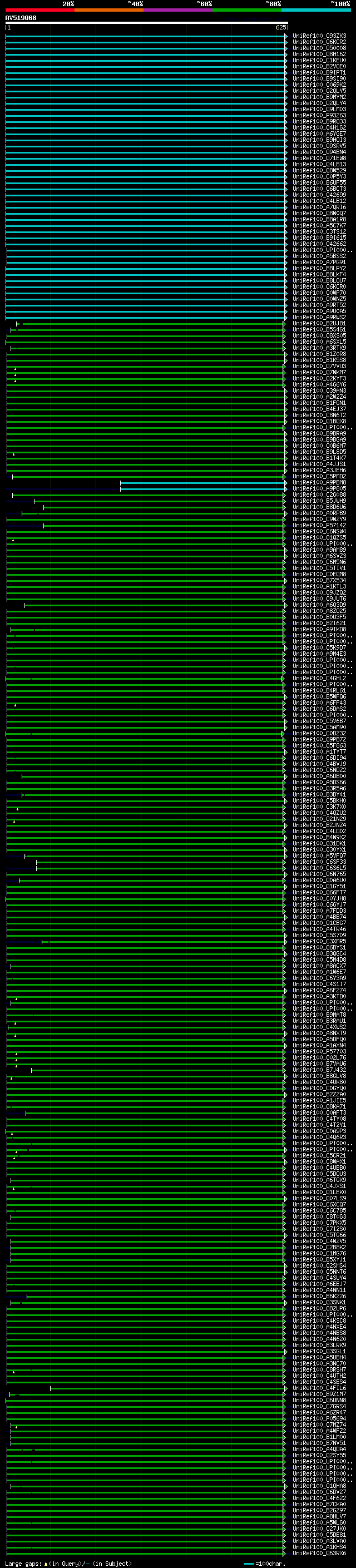Open the UniRef100_B2UJ81 entry
This screenshot has height=1568, width=356.
(319, 323)
